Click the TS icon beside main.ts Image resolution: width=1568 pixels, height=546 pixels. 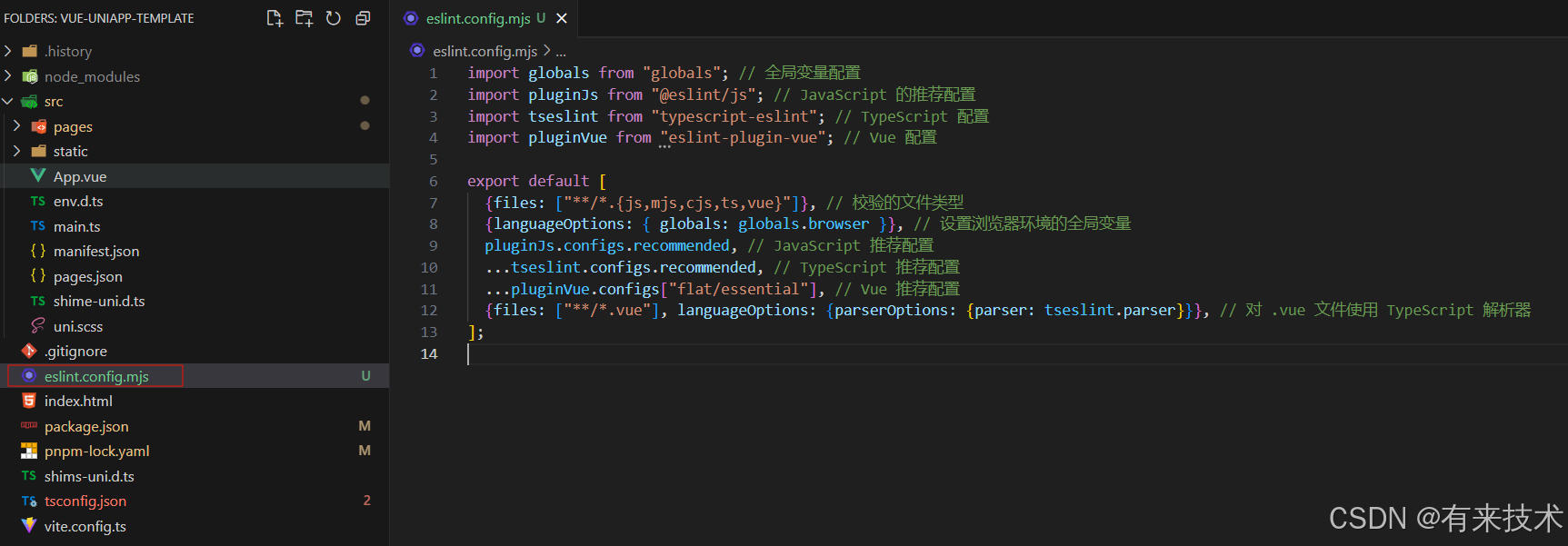(38, 226)
